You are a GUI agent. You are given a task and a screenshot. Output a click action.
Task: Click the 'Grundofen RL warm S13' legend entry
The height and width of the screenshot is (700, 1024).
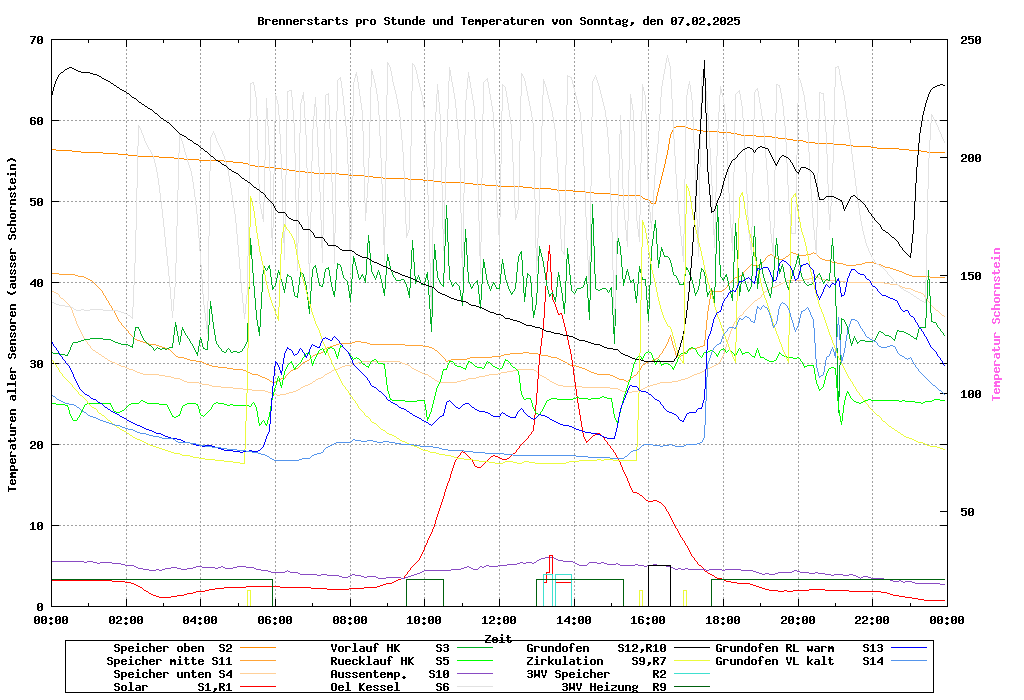(x=799, y=648)
